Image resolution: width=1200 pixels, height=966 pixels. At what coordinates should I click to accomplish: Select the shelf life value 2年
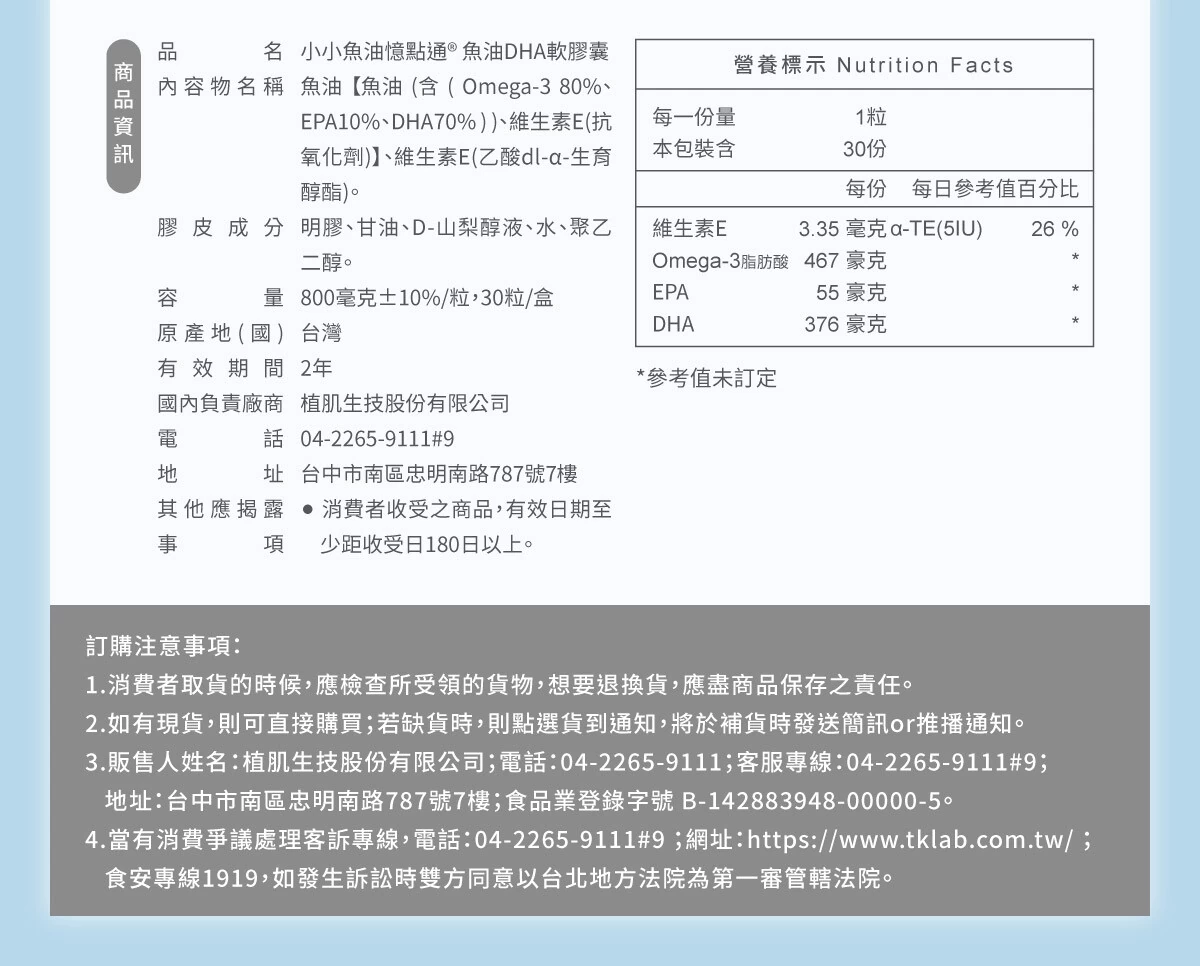click(316, 367)
